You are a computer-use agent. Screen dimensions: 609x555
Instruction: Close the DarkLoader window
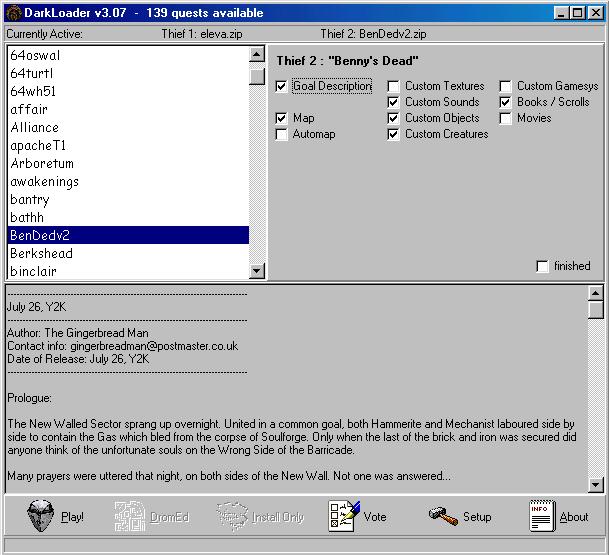(595, 13)
